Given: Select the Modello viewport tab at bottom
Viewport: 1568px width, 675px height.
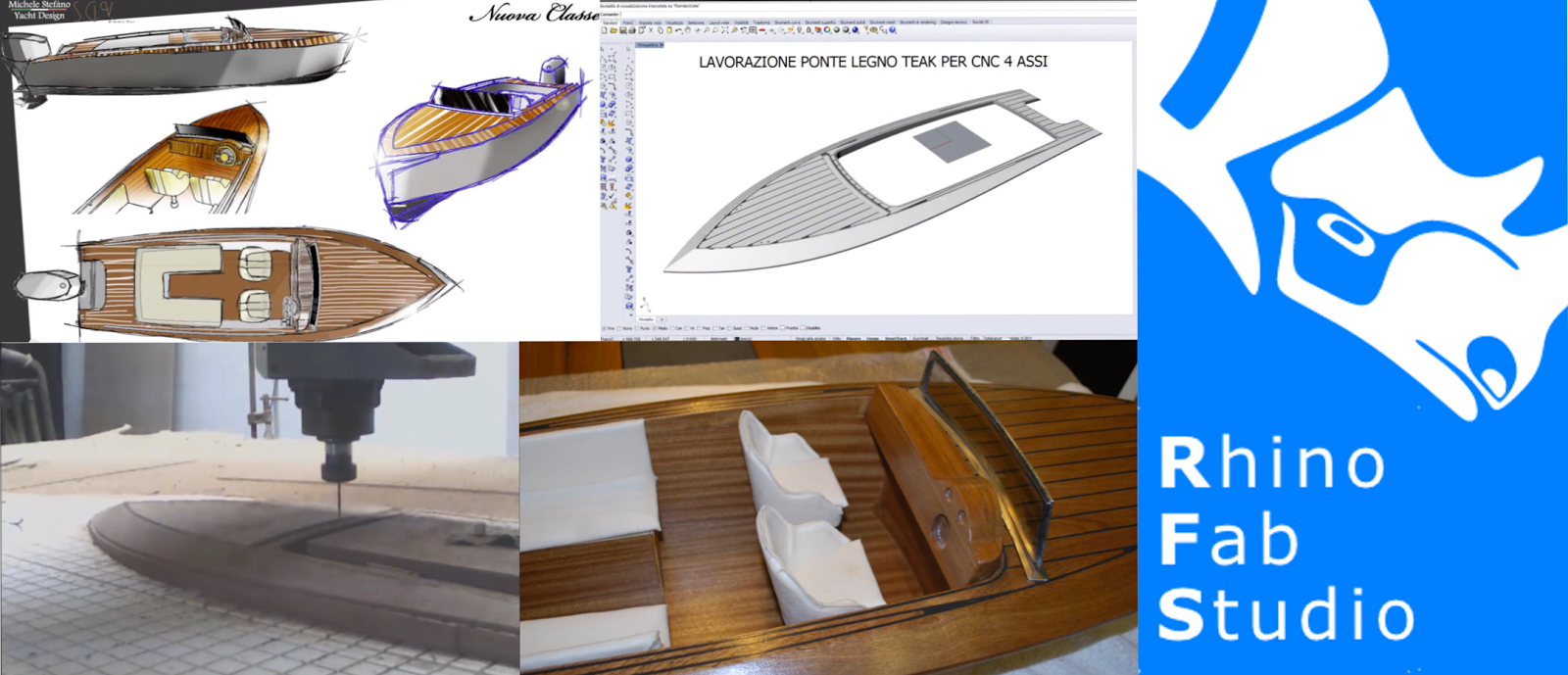Looking at the screenshot, I should click(646, 319).
